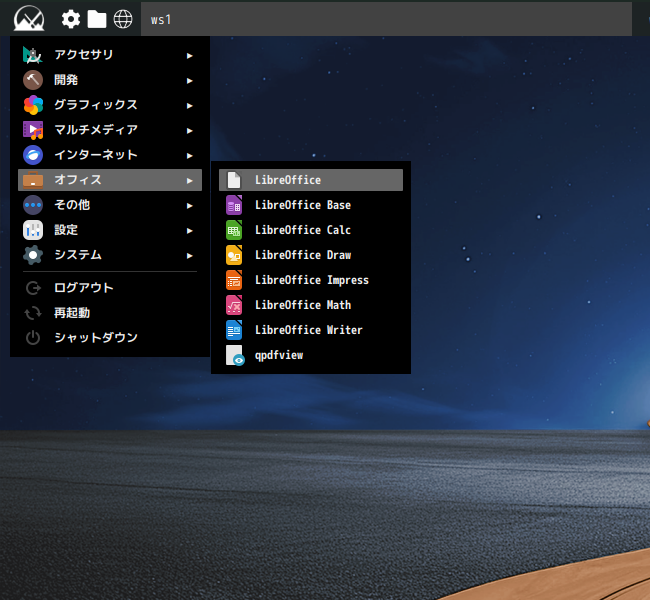Click the globe web browser icon in panel

click(123, 19)
